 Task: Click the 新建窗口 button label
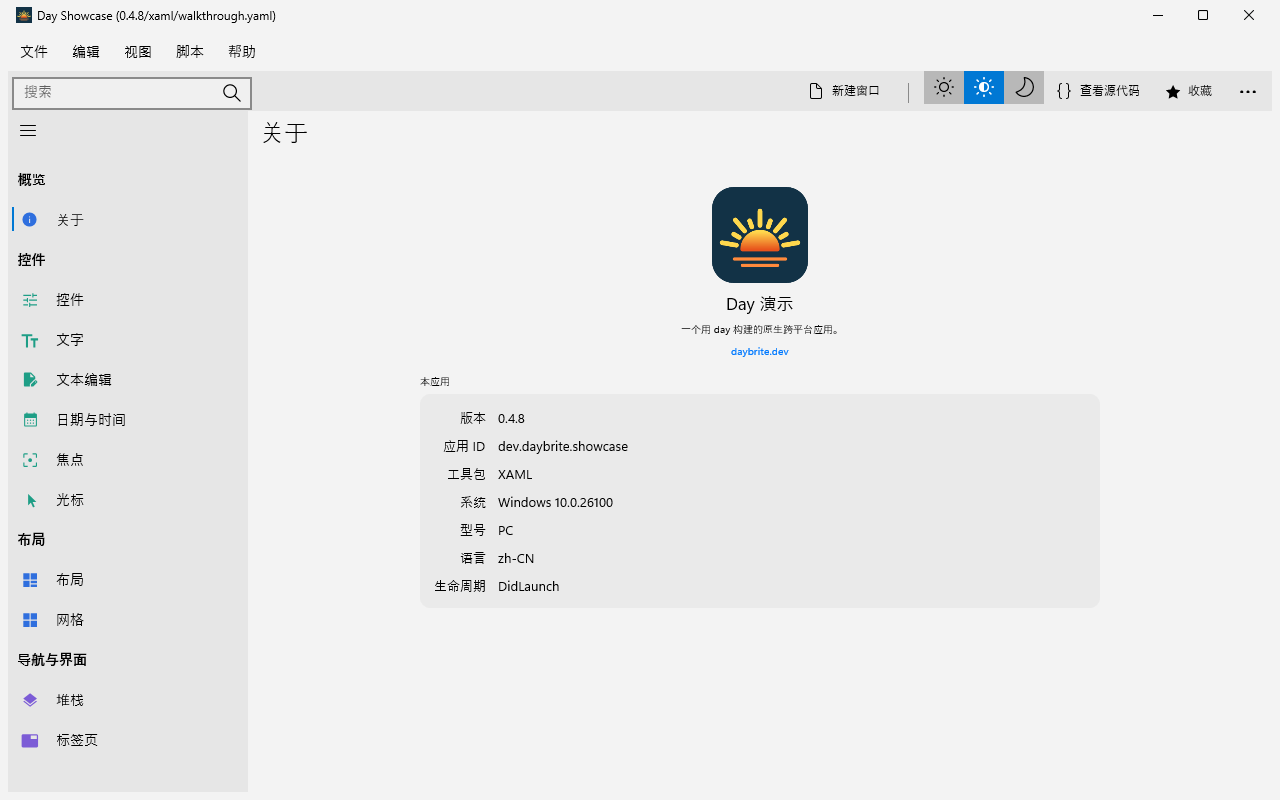pos(856,91)
